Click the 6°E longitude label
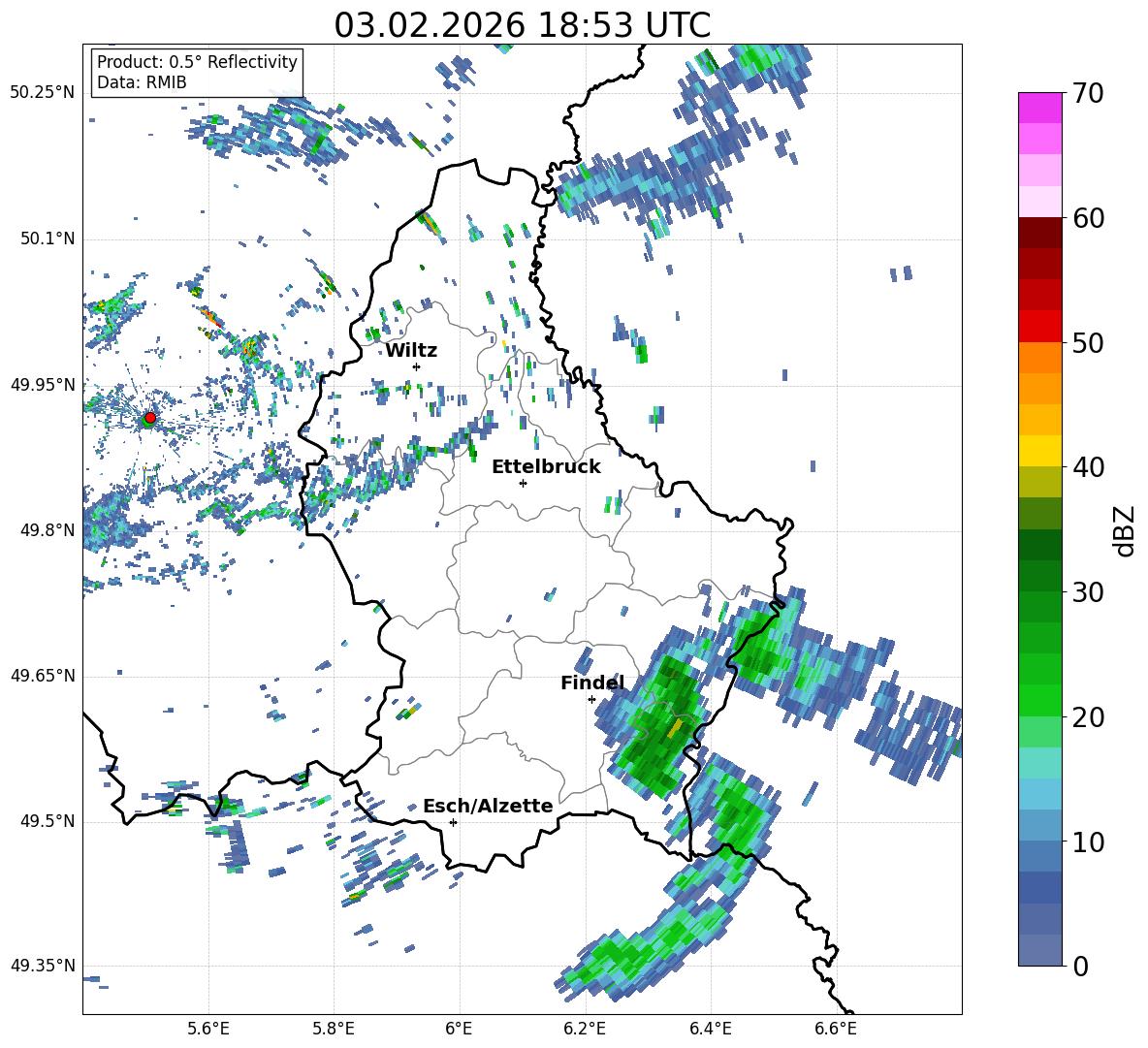 pos(459,1029)
